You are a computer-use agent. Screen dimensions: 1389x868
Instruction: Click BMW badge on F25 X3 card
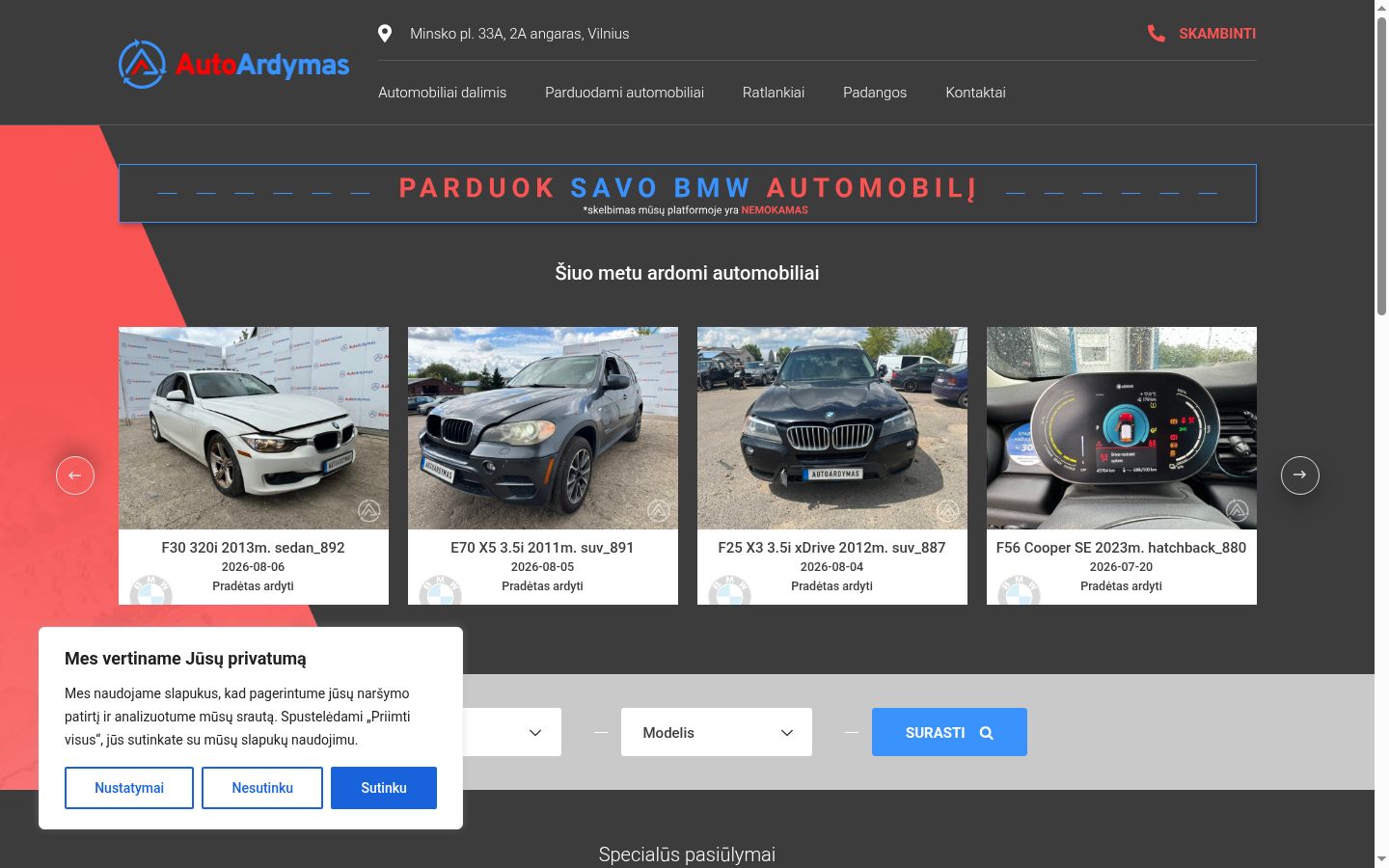click(730, 590)
